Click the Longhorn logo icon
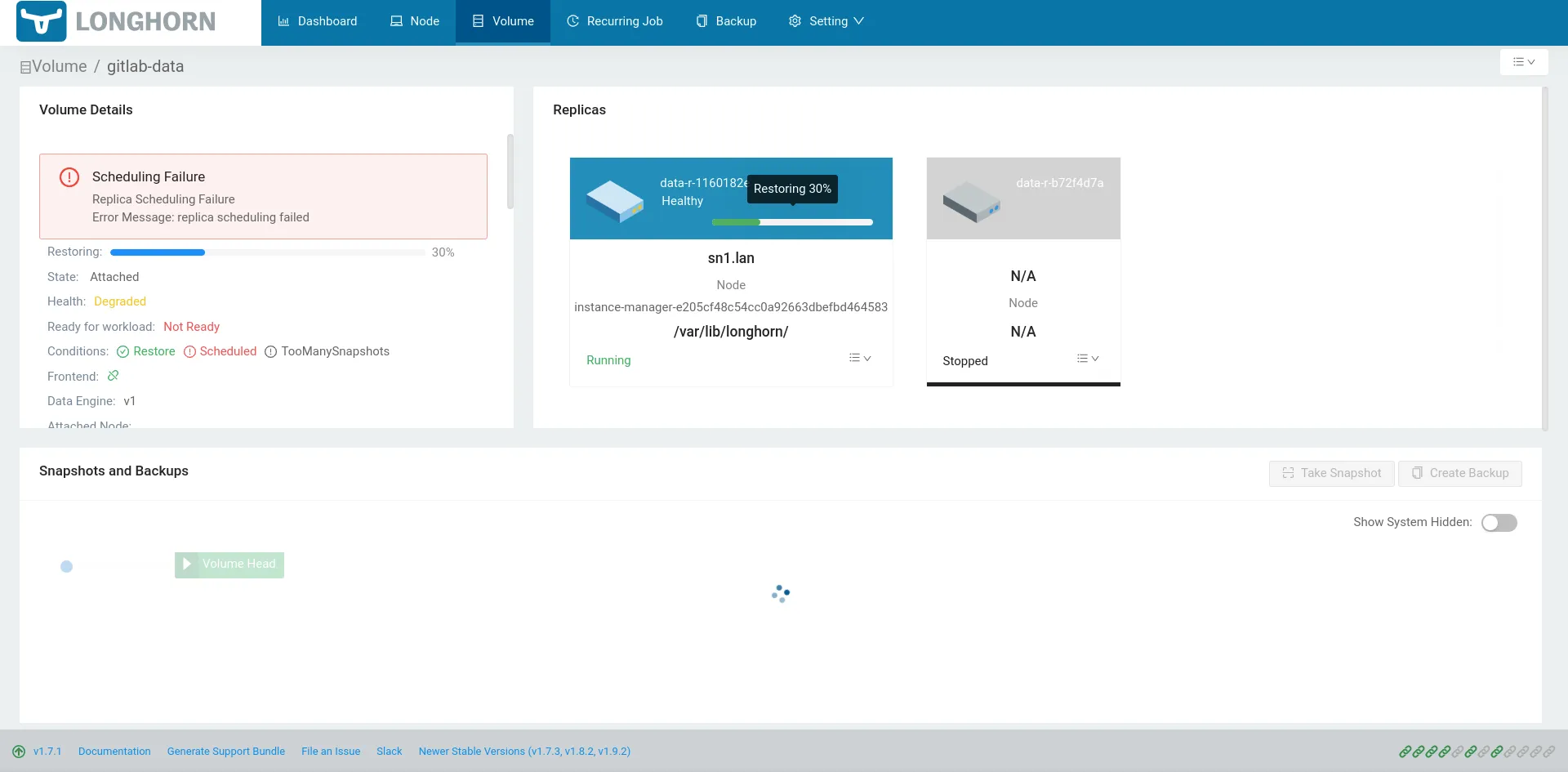 [x=41, y=21]
